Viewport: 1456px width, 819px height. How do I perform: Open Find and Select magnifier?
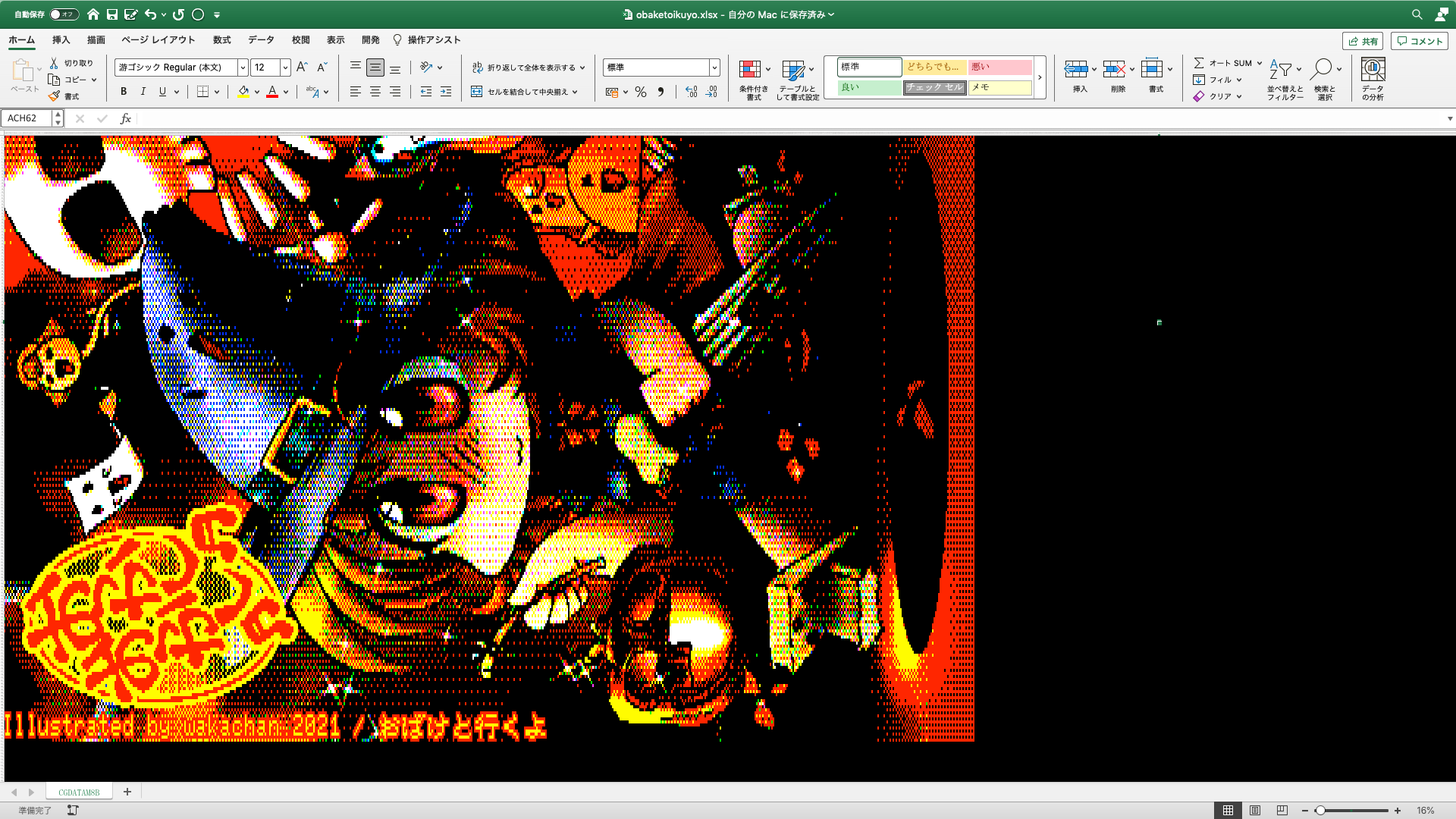click(1322, 69)
